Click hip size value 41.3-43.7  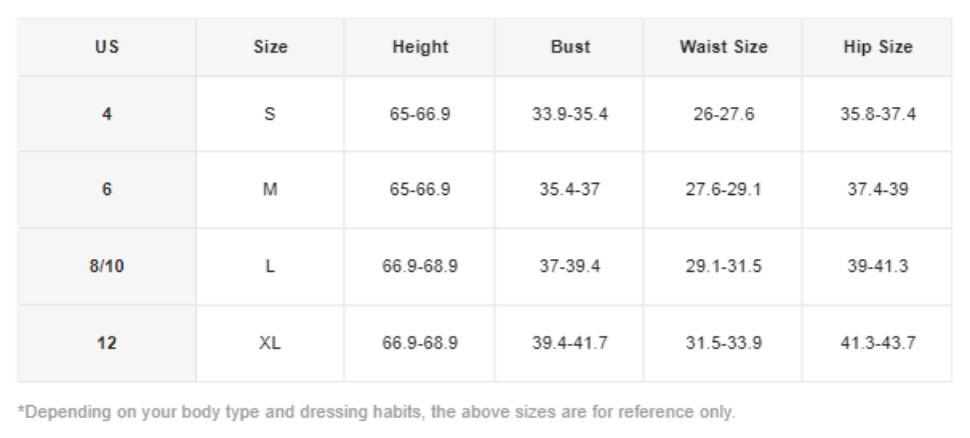click(877, 343)
